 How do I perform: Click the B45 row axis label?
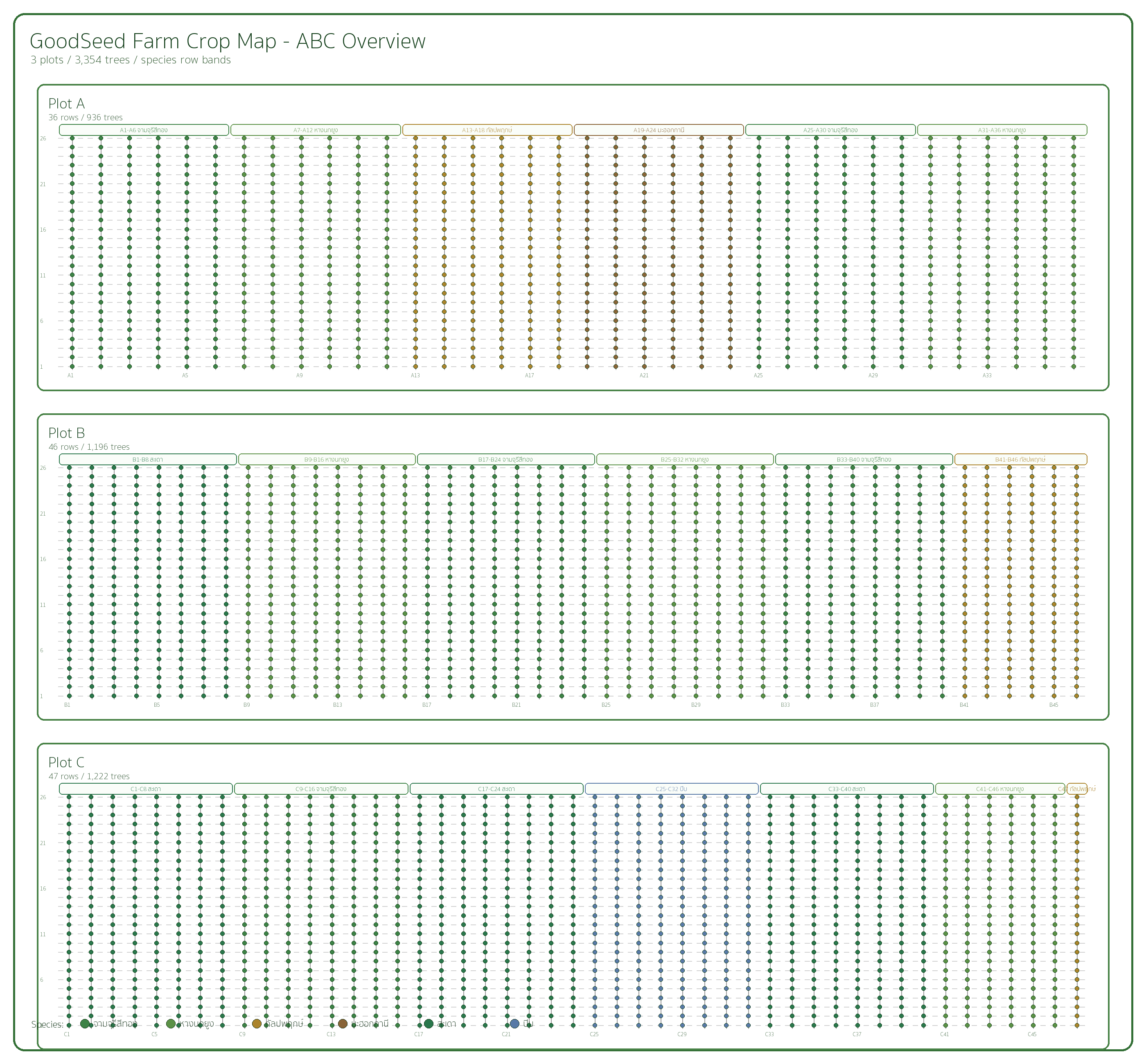click(1053, 705)
